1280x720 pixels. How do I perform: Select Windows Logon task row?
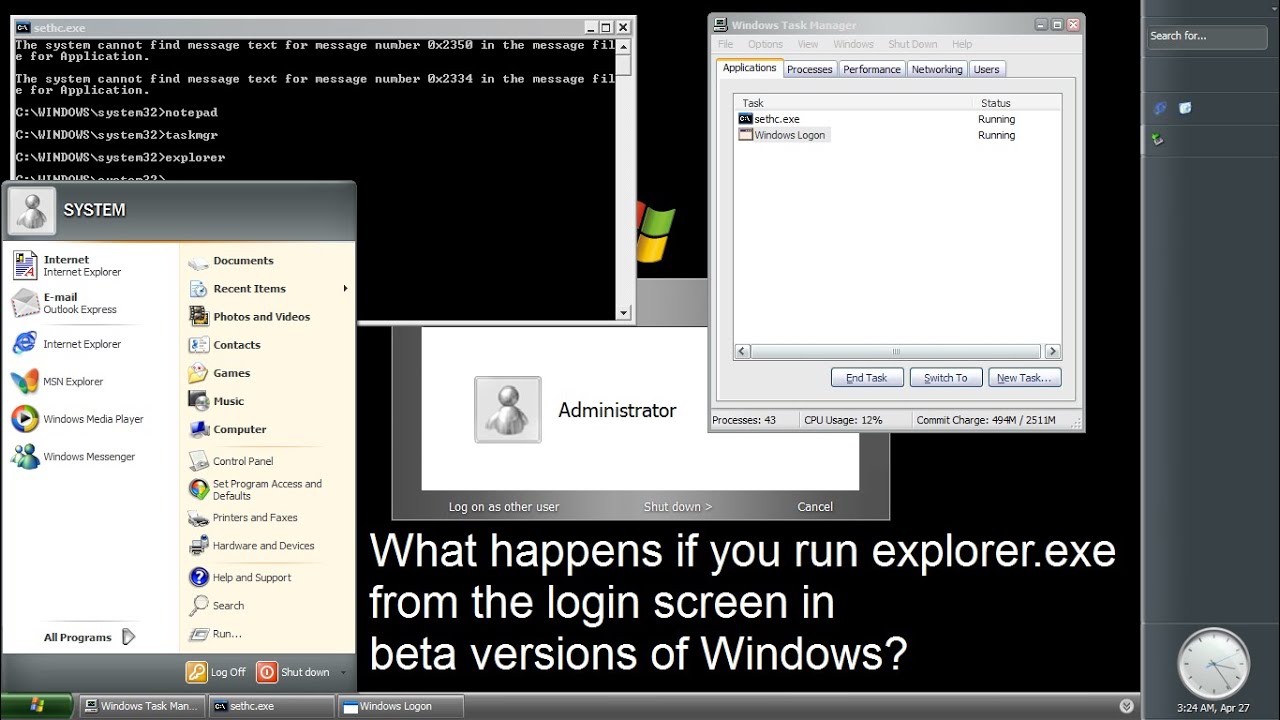(897, 135)
